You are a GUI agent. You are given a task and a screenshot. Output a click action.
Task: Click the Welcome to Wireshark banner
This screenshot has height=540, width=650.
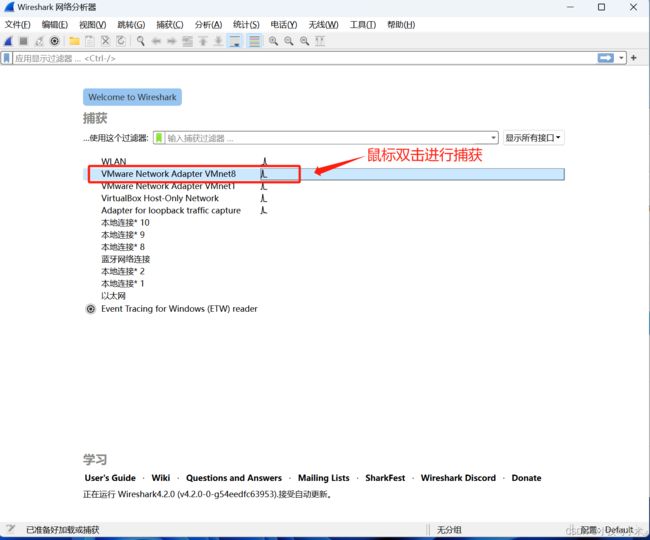click(132, 97)
